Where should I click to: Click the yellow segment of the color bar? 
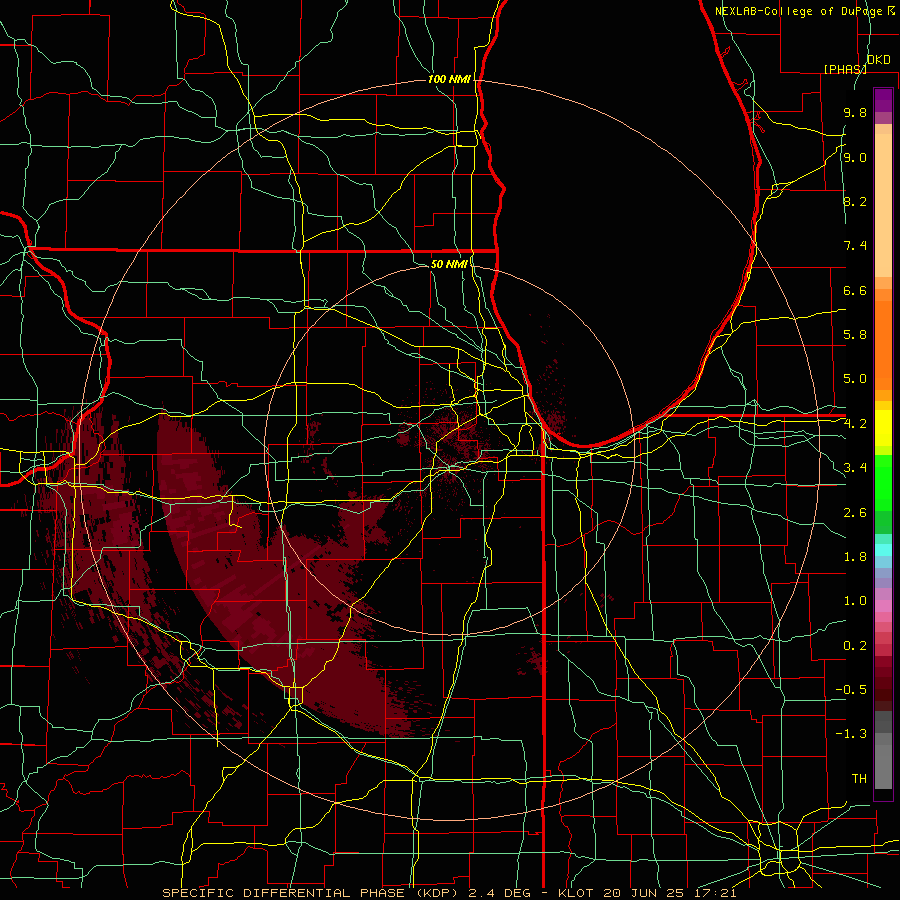point(883,428)
